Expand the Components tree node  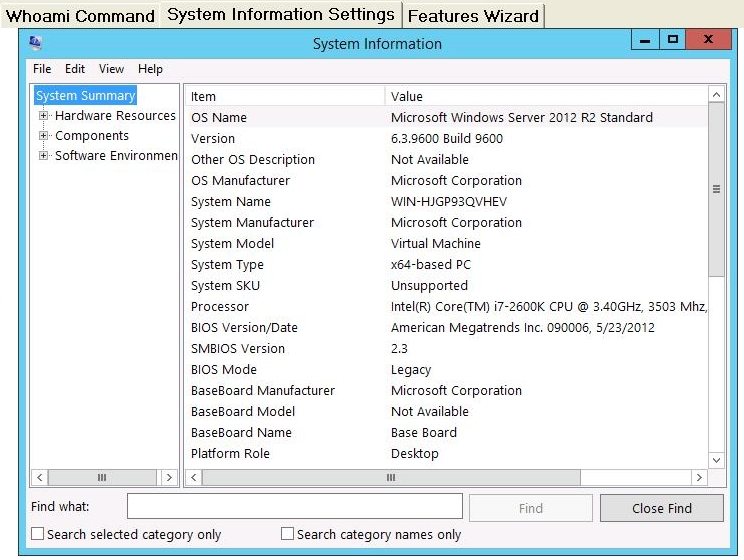coord(43,135)
